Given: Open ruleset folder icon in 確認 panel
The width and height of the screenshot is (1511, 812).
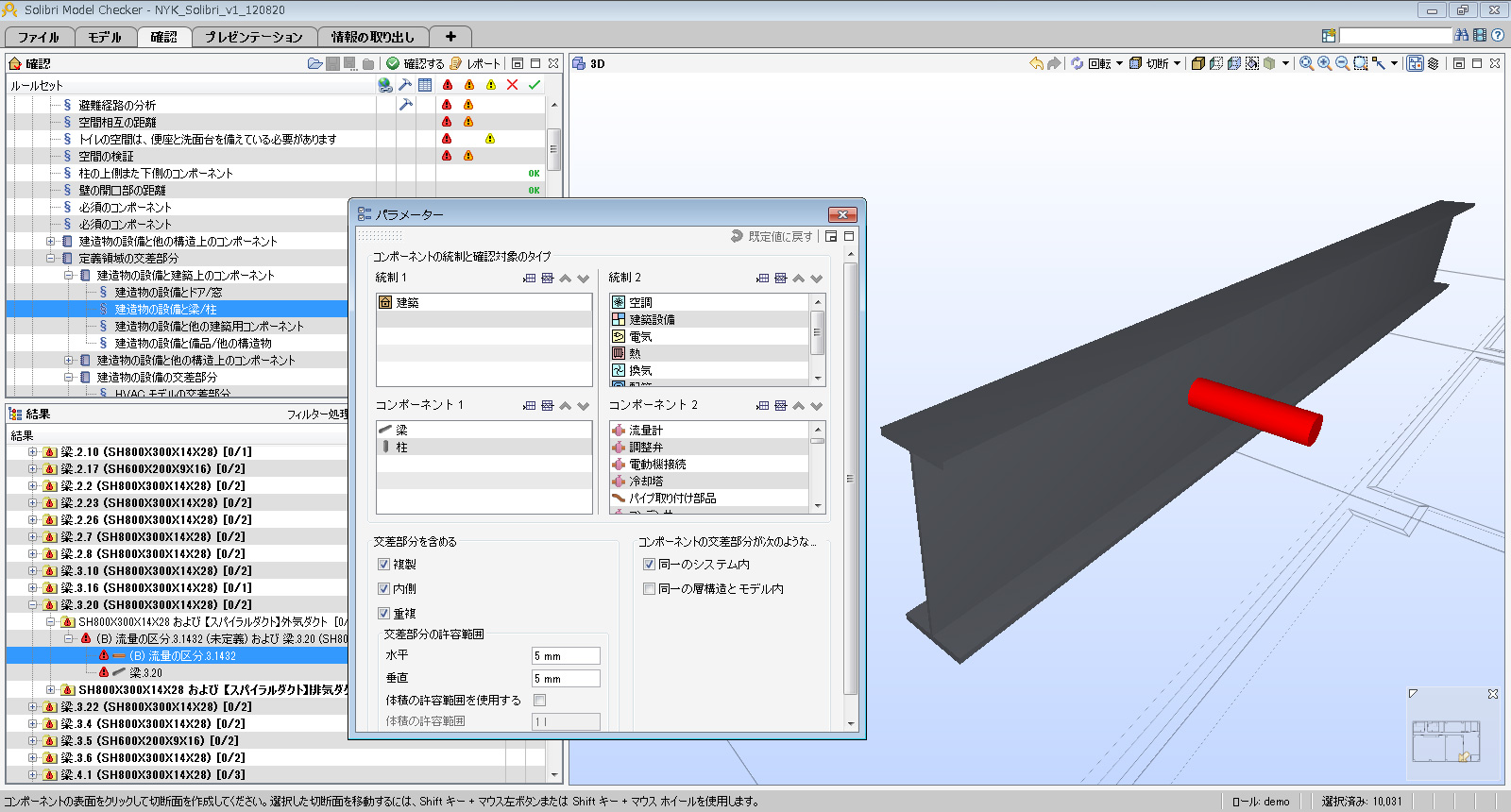Looking at the screenshot, I should click(314, 63).
